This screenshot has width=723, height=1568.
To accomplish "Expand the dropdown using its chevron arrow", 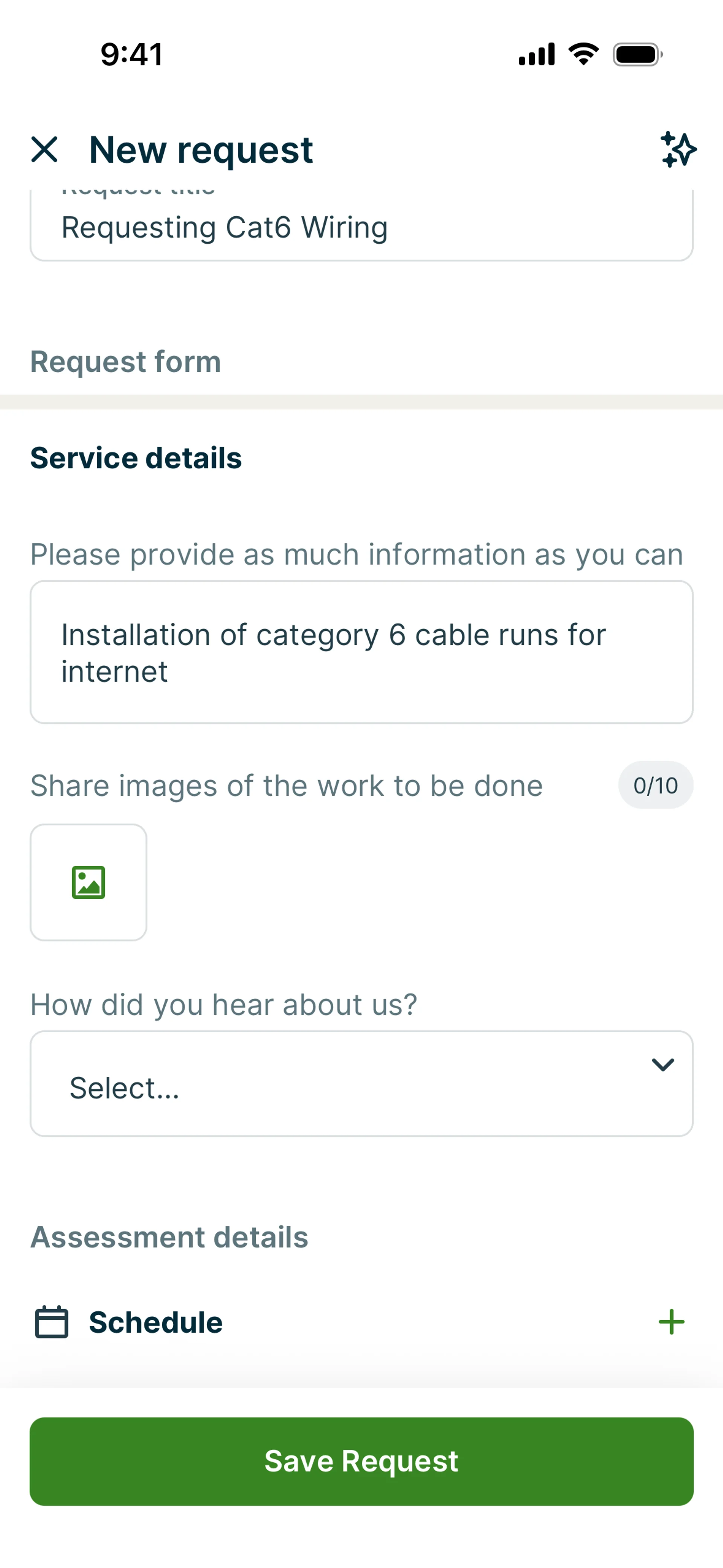I will click(x=662, y=1065).
